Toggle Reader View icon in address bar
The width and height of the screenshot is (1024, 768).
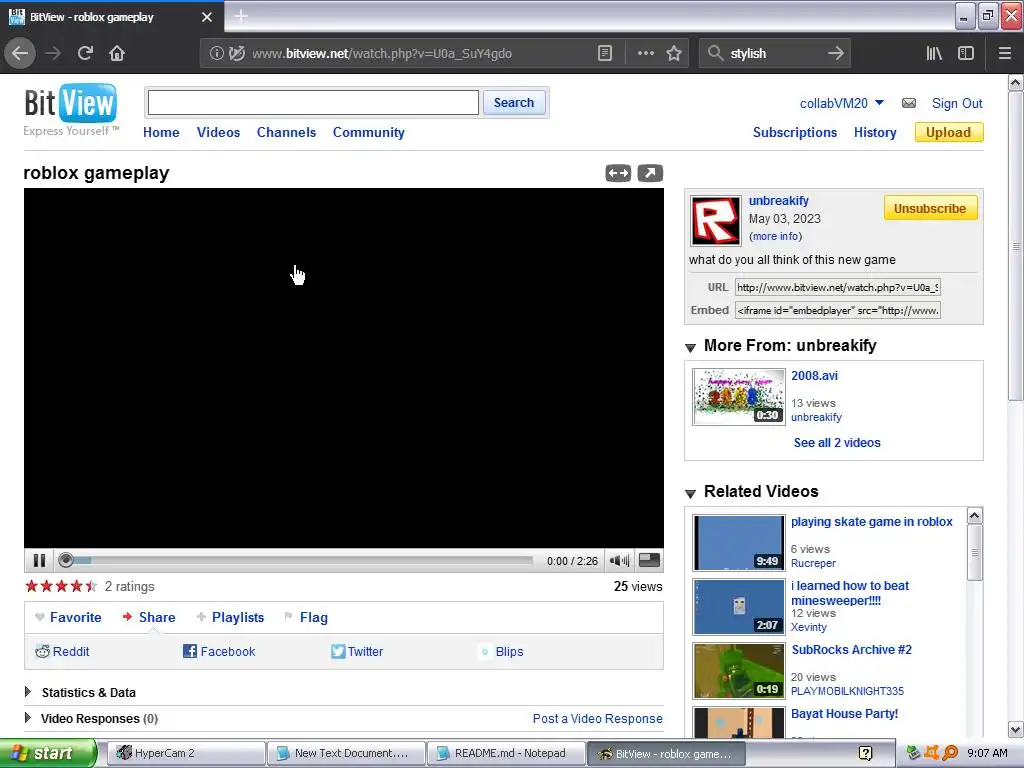605,54
